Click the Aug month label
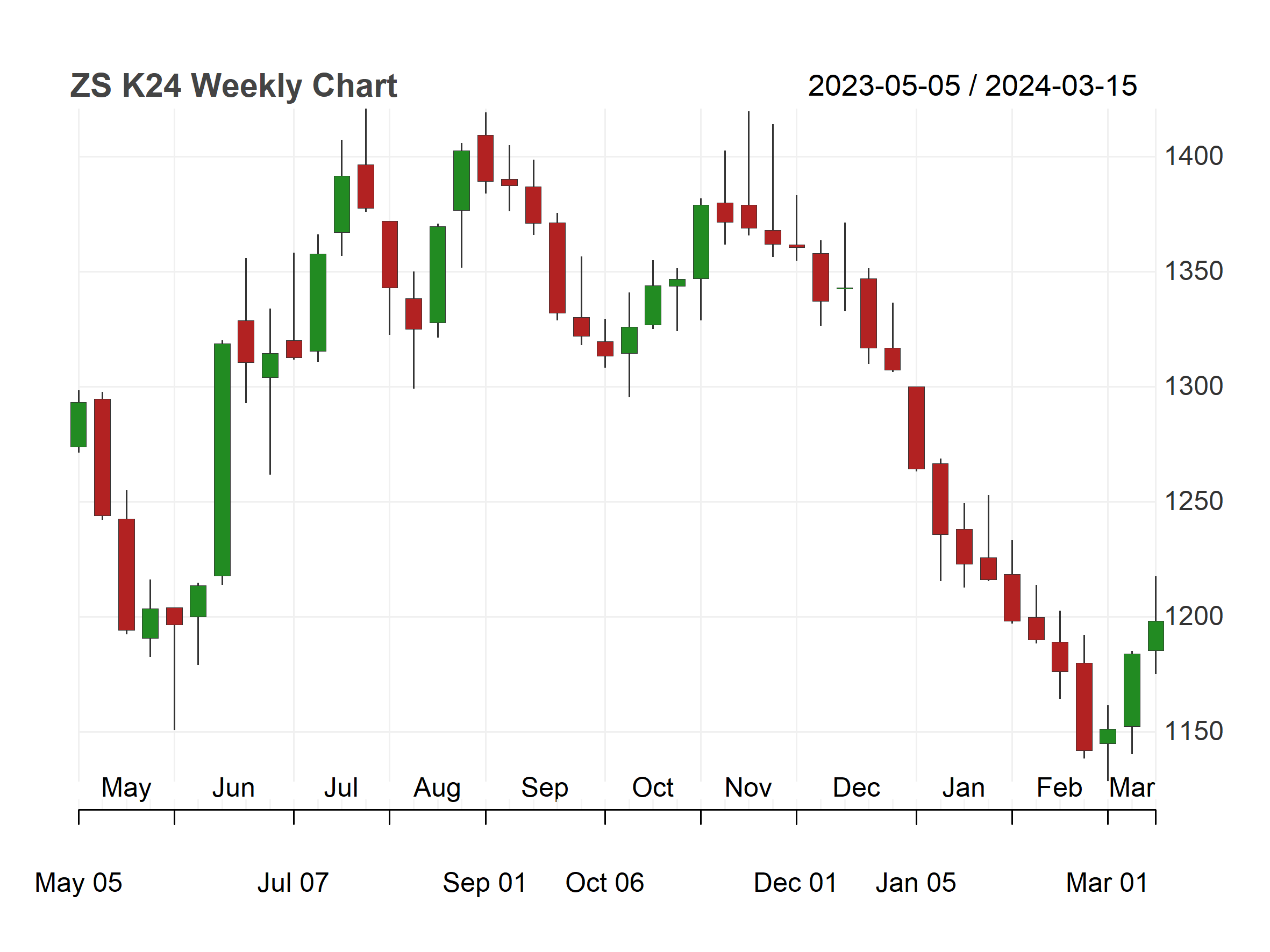The height and width of the screenshot is (952, 1270). [437, 789]
